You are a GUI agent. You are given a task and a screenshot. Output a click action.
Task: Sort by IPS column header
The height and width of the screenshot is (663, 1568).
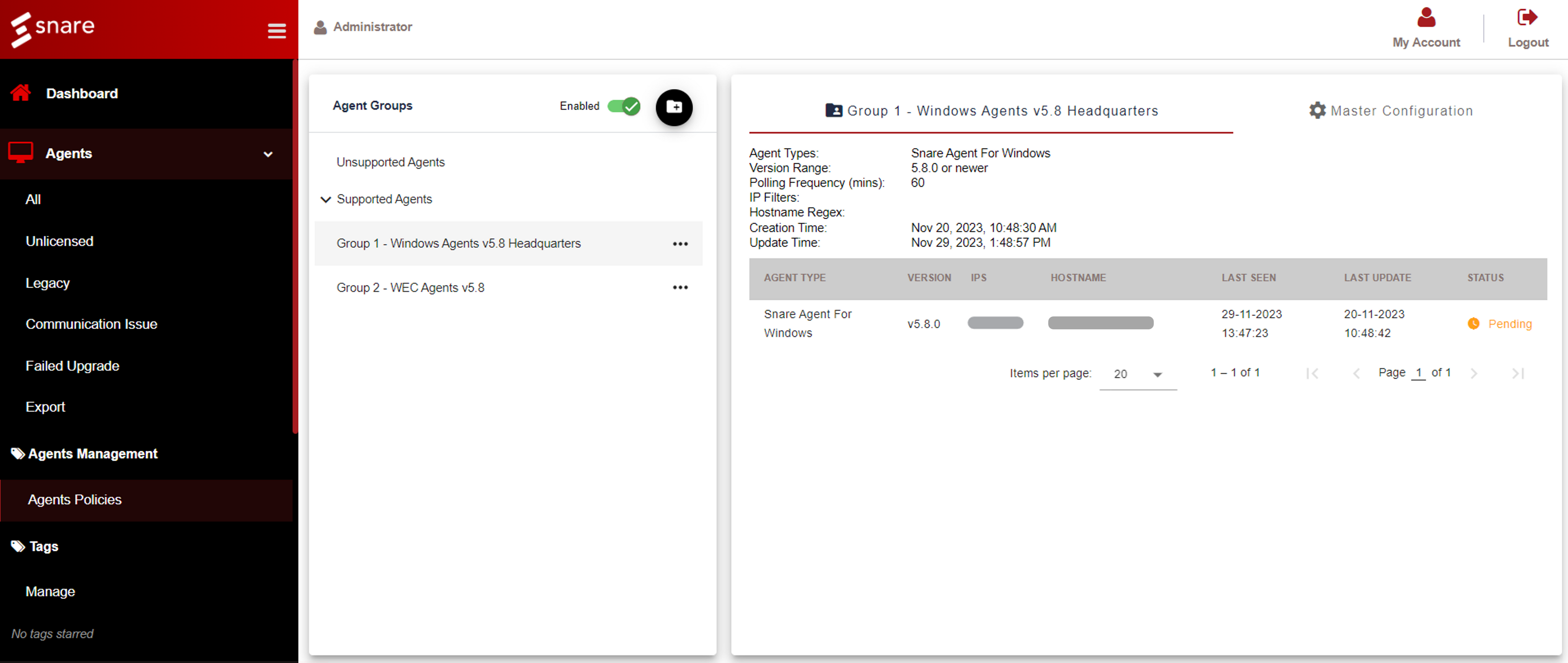[x=978, y=278]
